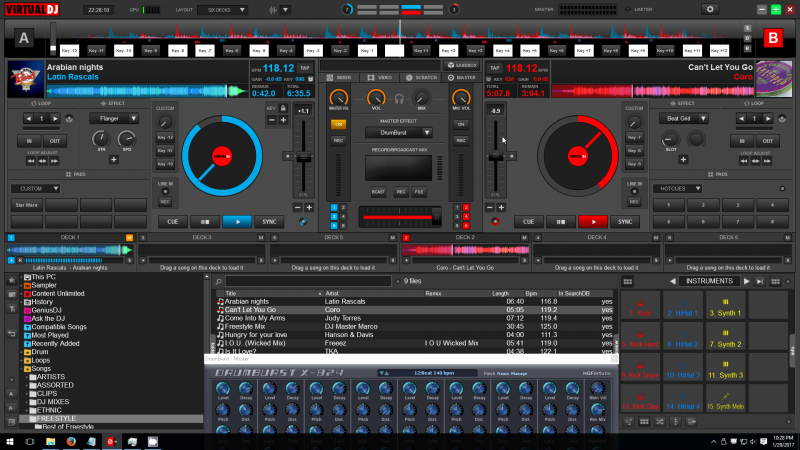
Task: Select Freestyle Mix track in the file list
Action: click(244, 325)
